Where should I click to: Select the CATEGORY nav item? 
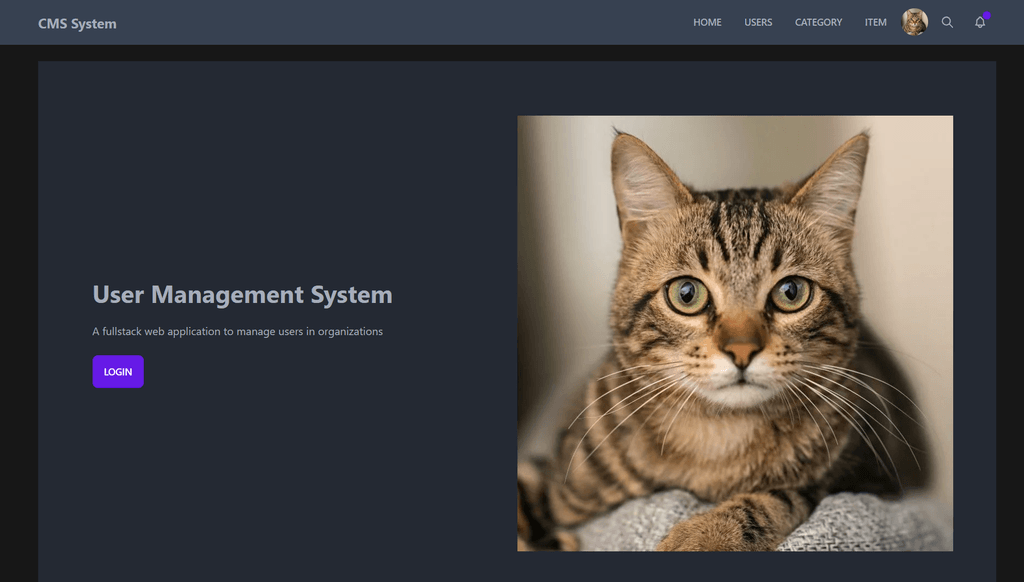[x=818, y=22]
